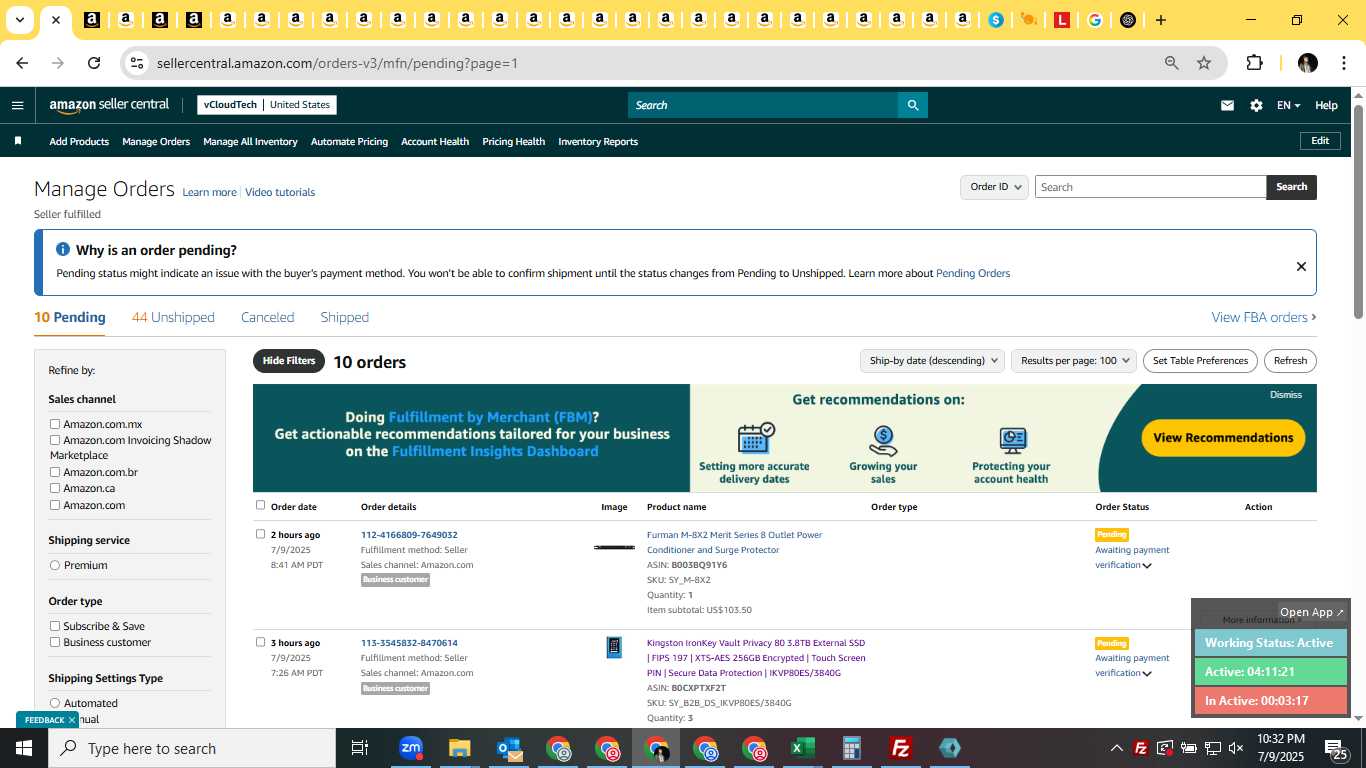Bookmark this page with the star icon
The image size is (1366, 768).
(x=1204, y=63)
